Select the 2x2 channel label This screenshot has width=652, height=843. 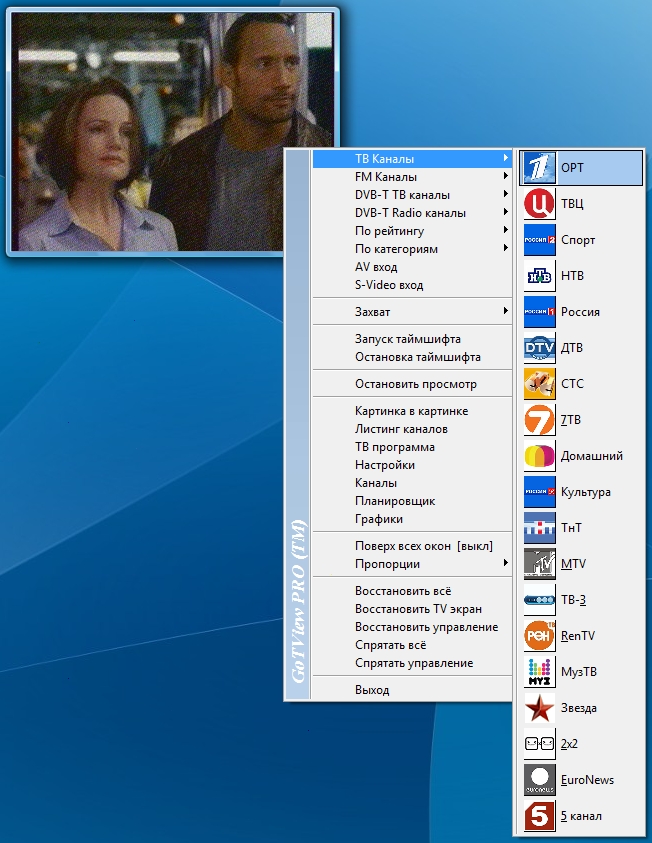(x=569, y=744)
